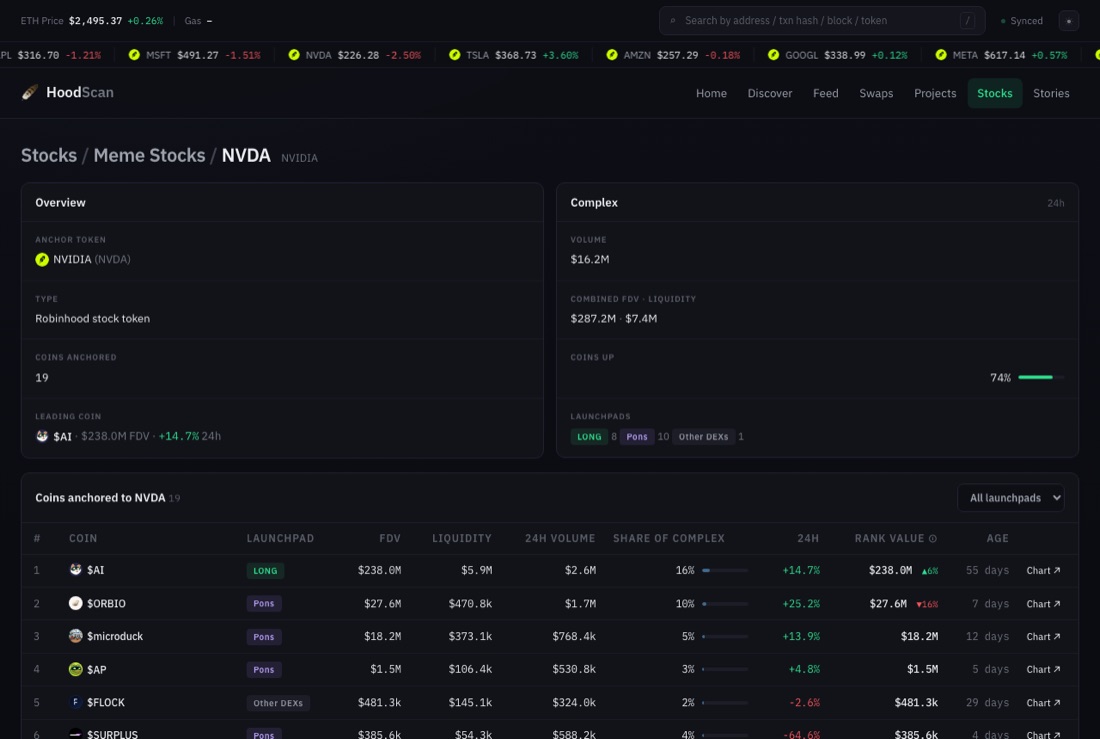
Task: Open the Swaps tab
Action: [x=876, y=93]
